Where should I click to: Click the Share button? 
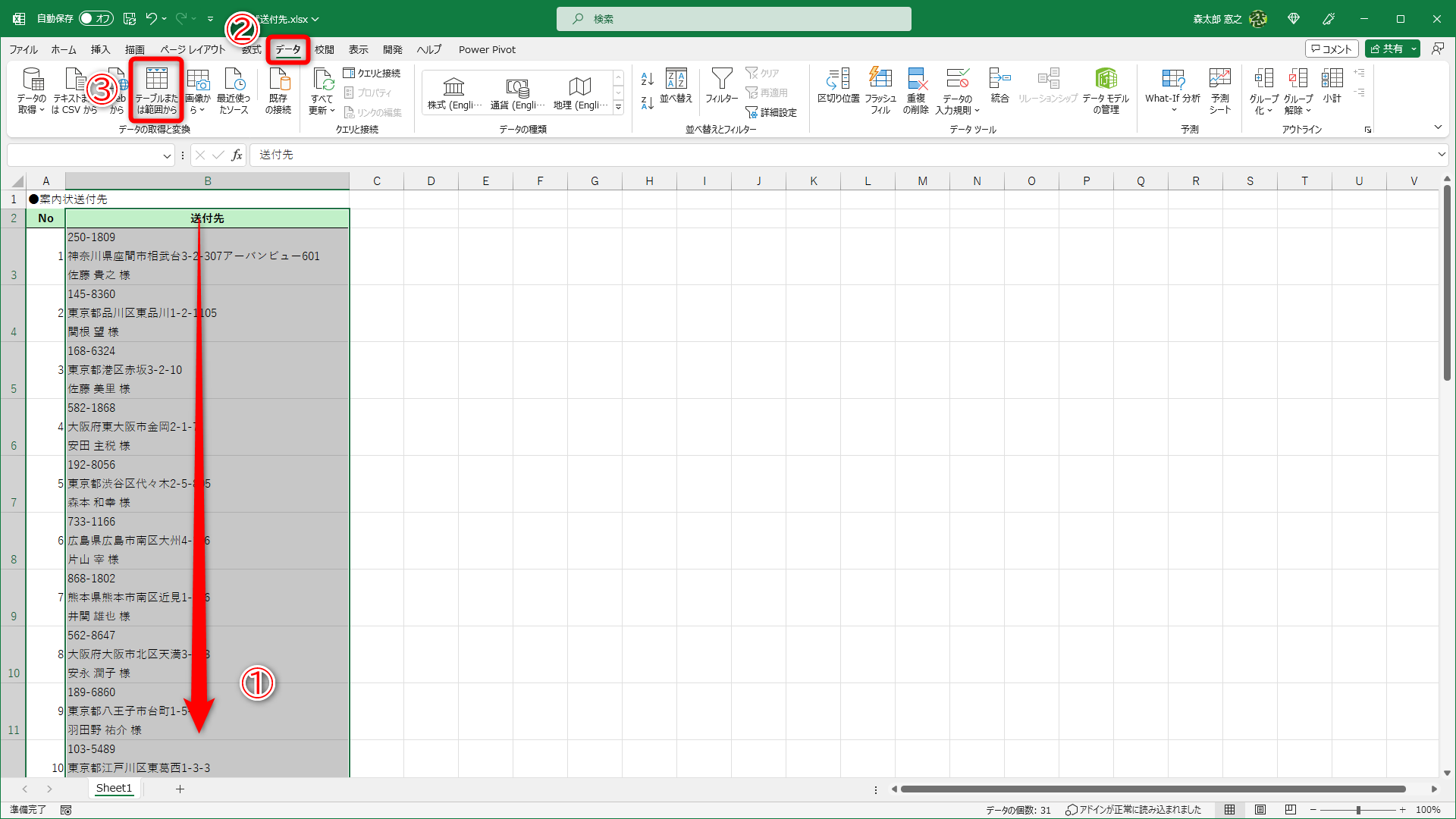[1386, 49]
